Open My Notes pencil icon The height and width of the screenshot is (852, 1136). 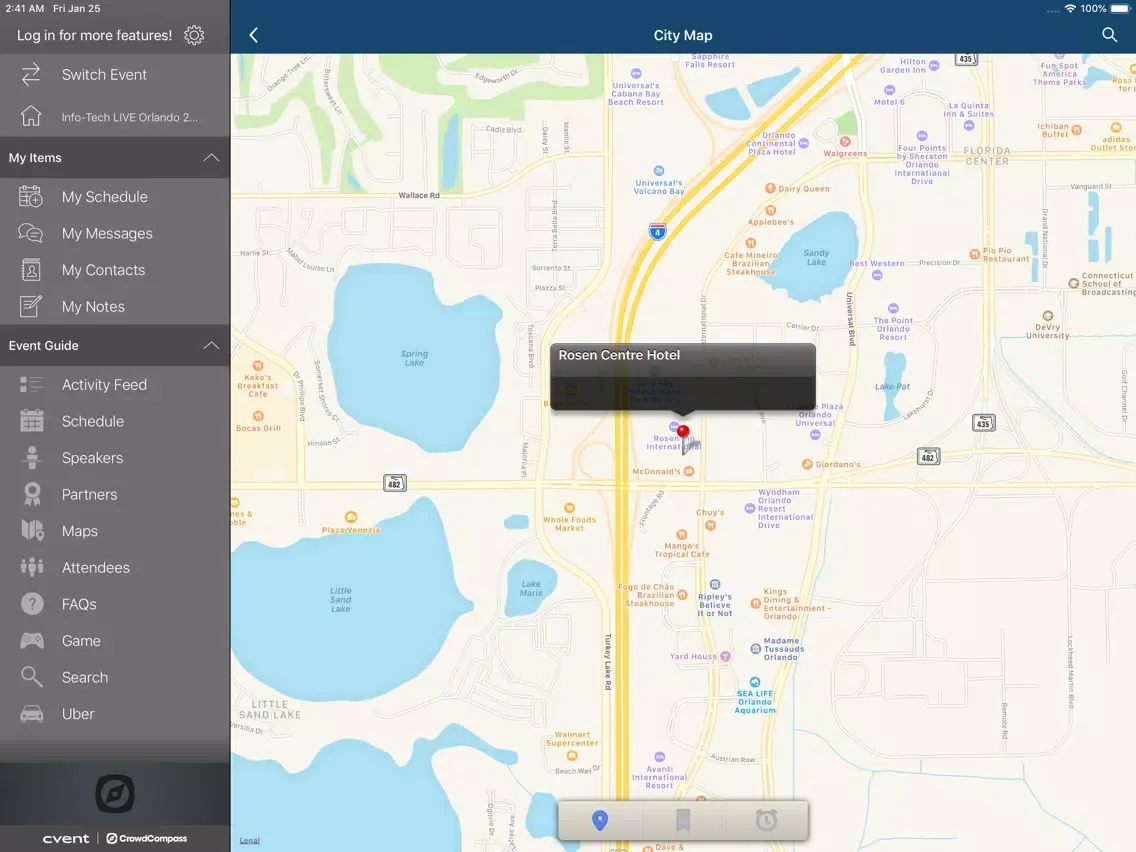[31, 306]
